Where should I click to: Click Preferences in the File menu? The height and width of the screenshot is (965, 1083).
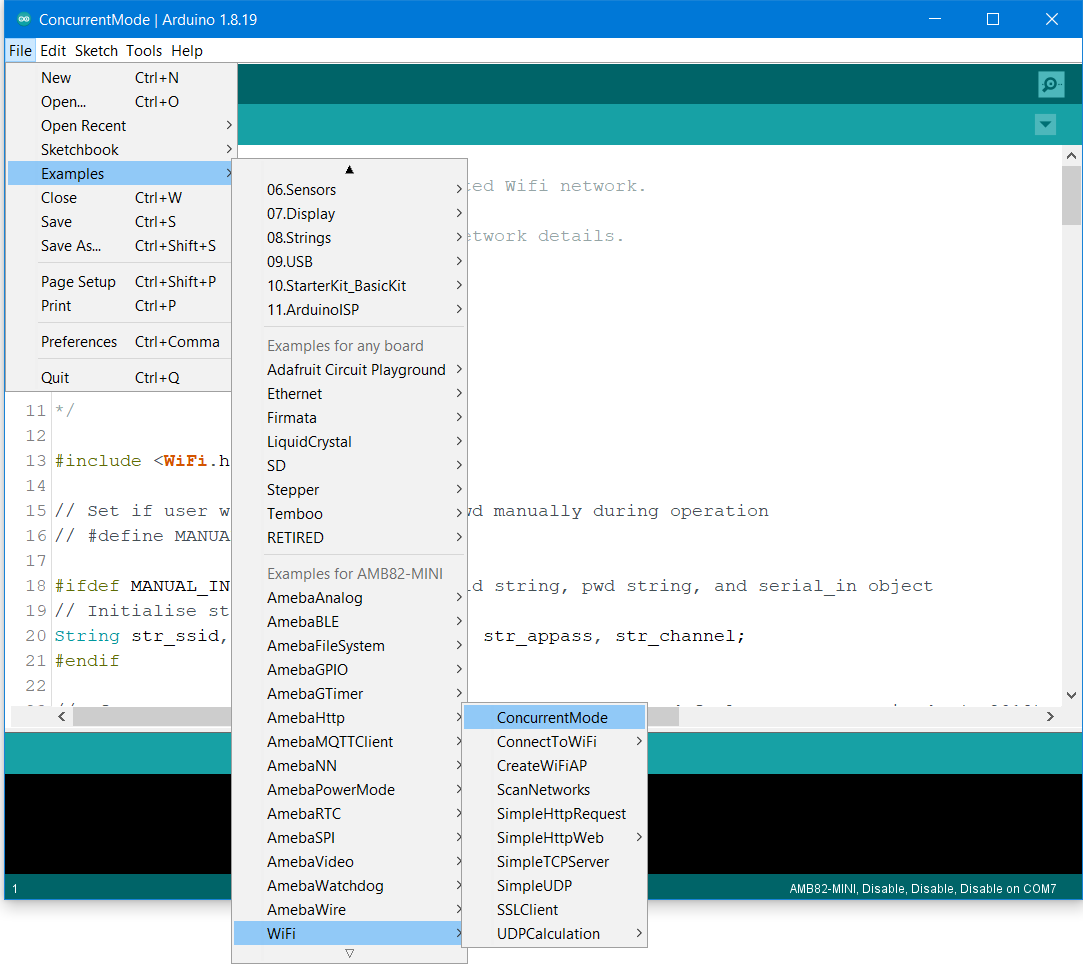(x=79, y=342)
